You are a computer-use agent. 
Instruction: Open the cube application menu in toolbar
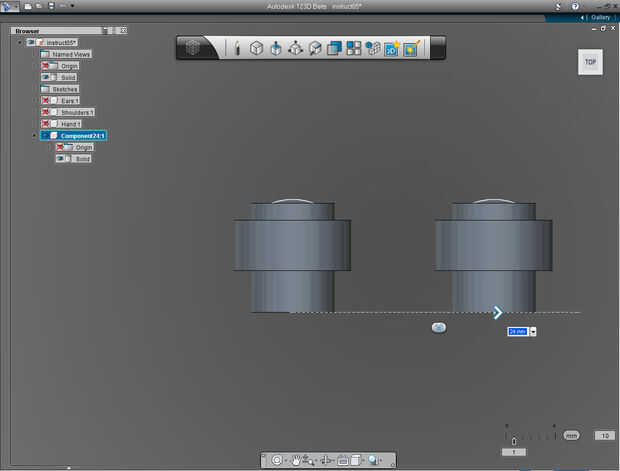pyautogui.click(x=193, y=48)
